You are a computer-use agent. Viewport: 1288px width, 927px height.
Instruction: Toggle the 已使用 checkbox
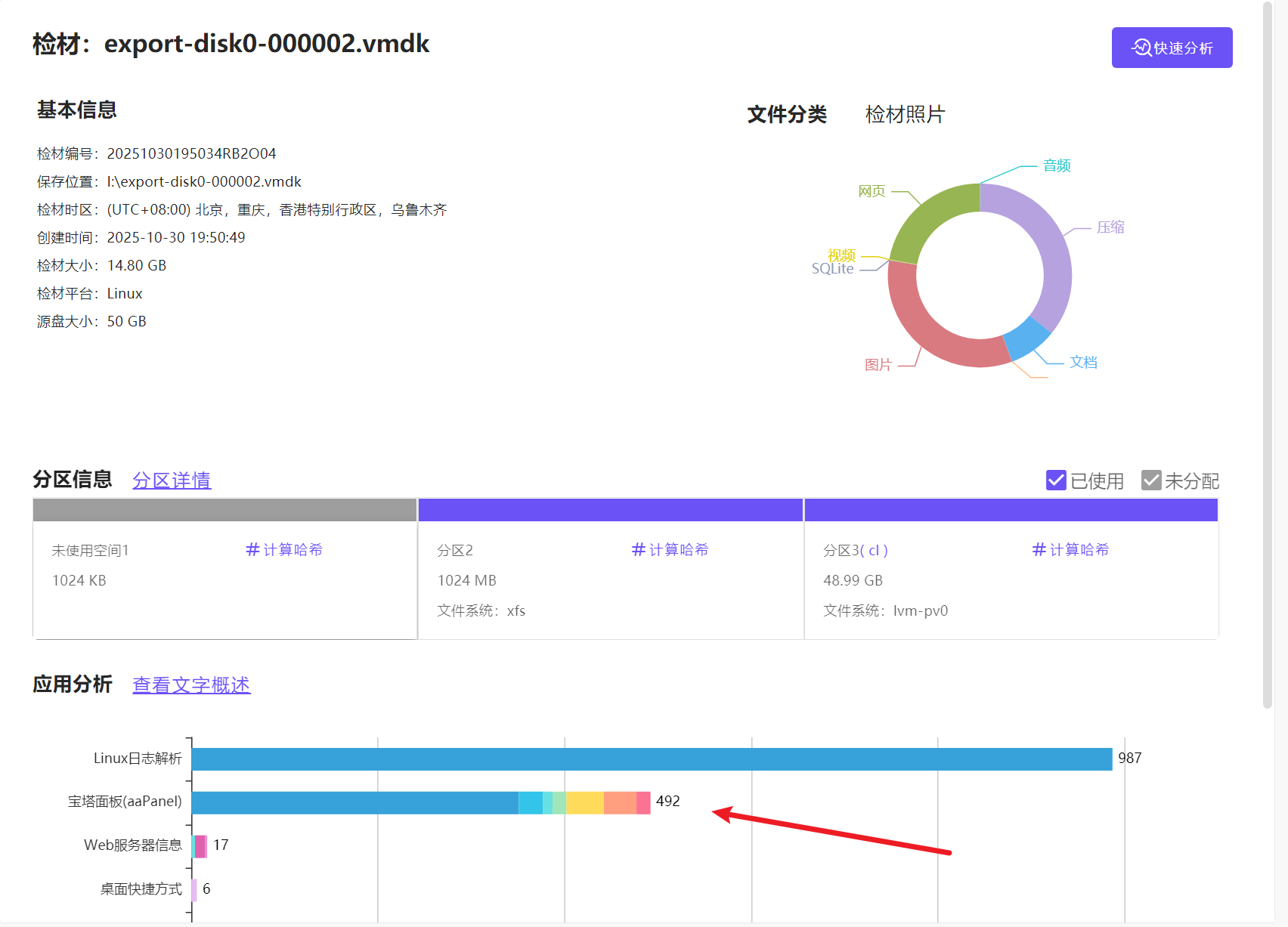[1056, 480]
